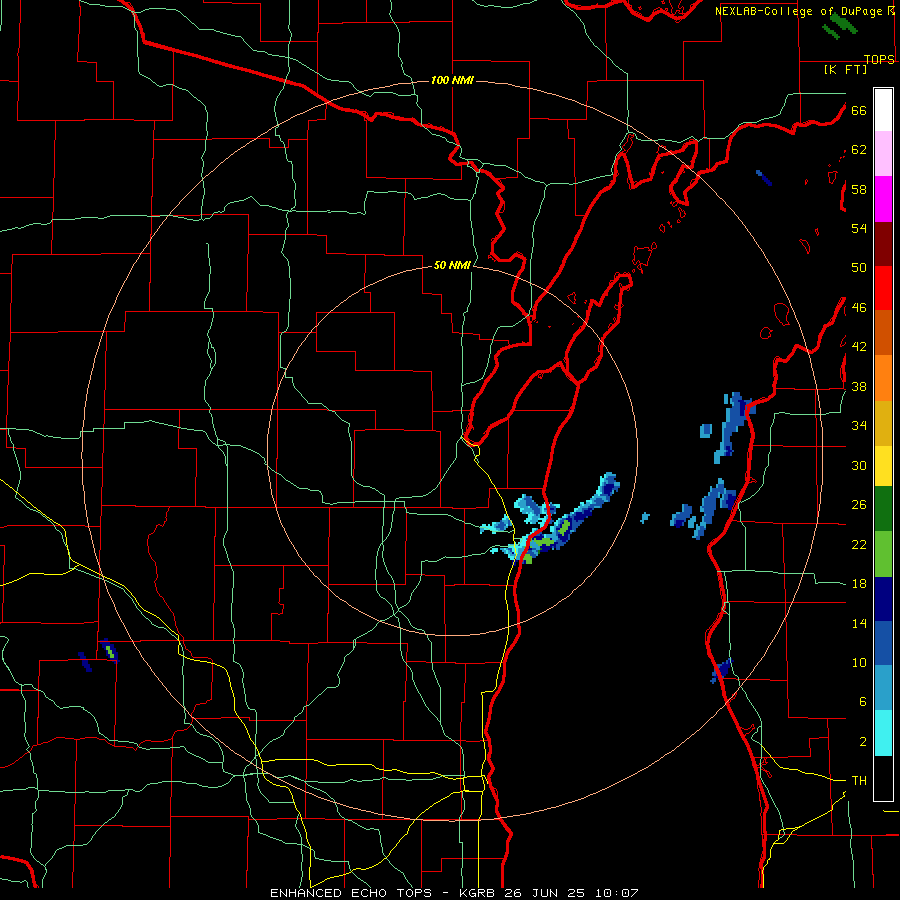Click the 'TH' threshold label
Image resolution: width=900 pixels, height=900 pixels.
(x=859, y=781)
